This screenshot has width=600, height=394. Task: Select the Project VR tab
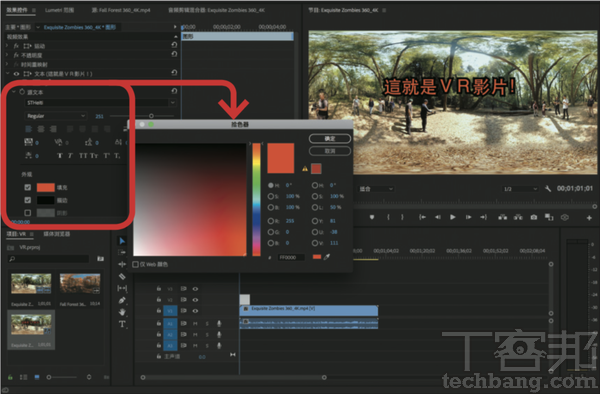pyautogui.click(x=17, y=234)
